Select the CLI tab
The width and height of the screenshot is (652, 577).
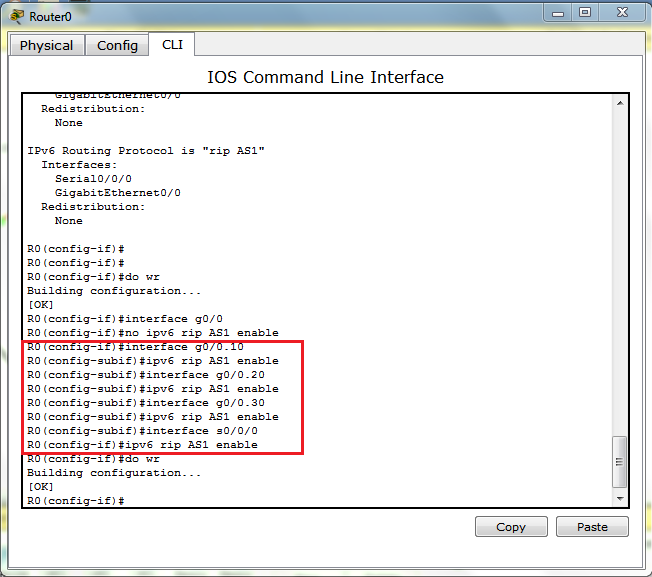(172, 44)
